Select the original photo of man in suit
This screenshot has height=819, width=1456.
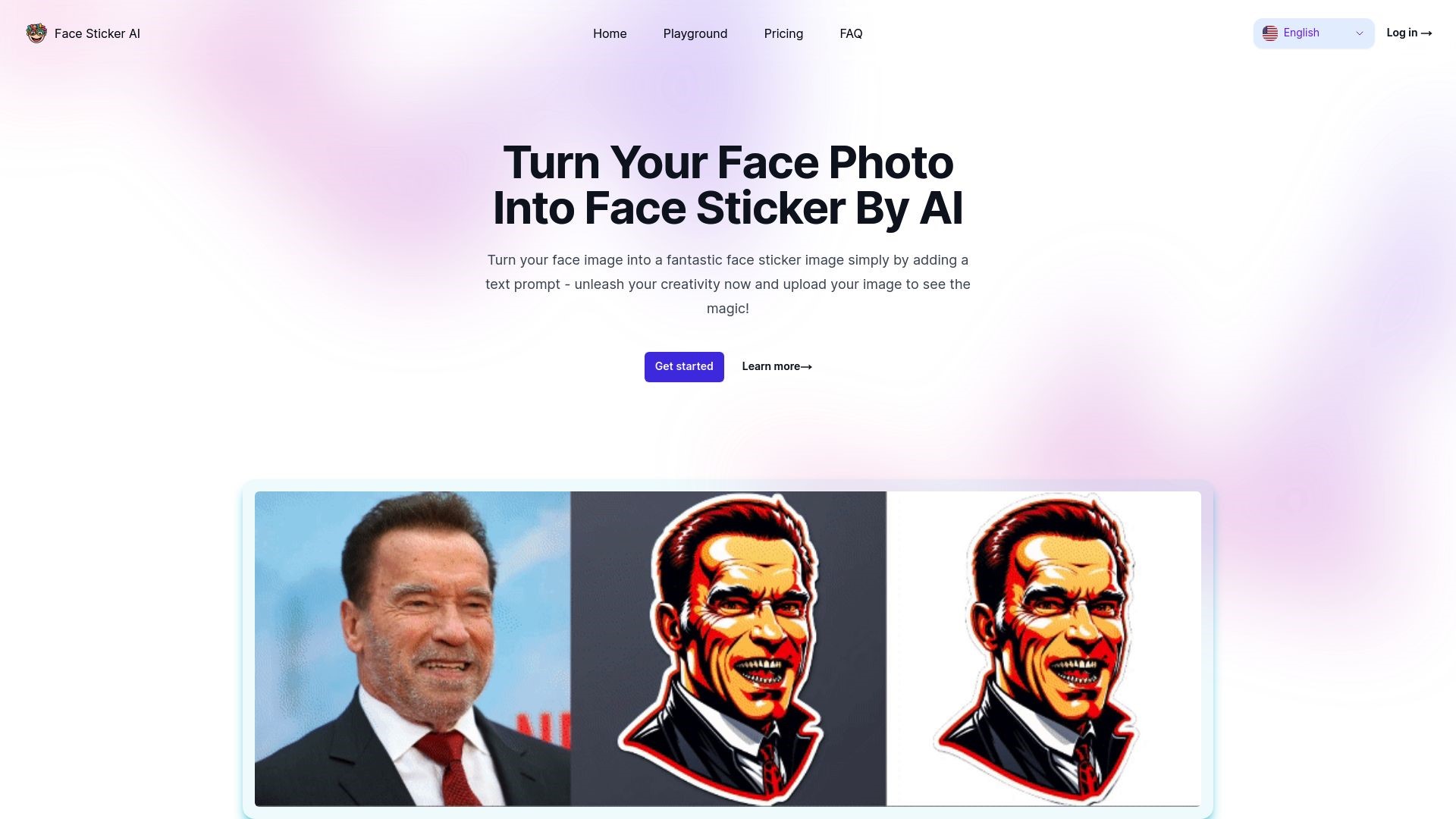point(413,648)
